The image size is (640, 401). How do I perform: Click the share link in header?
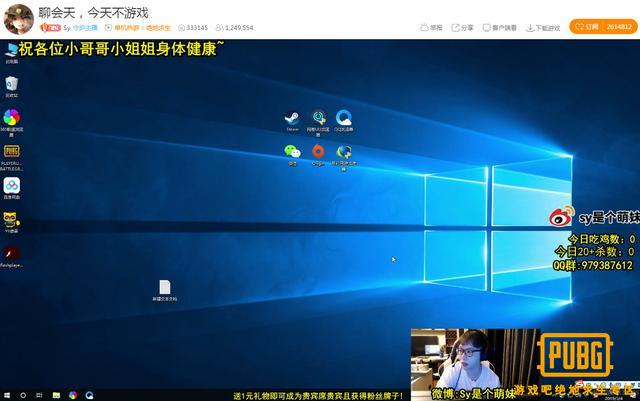[462, 28]
